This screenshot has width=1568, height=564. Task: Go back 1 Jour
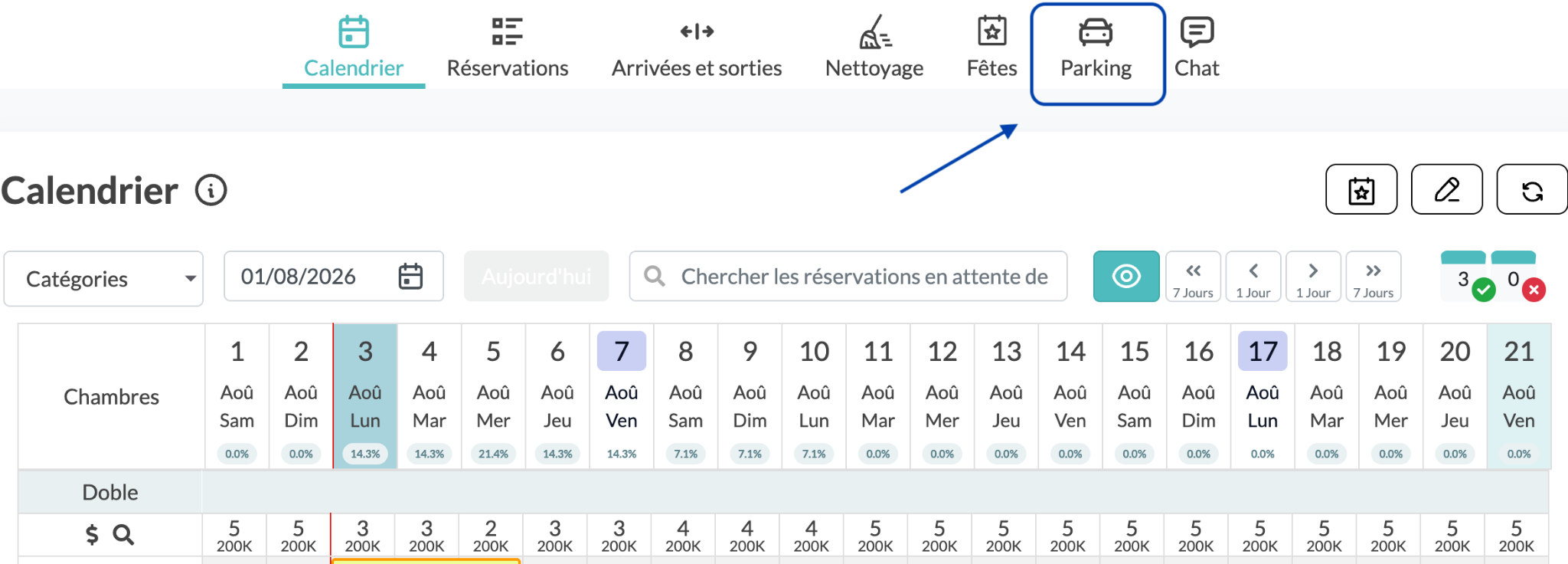coord(1253,277)
